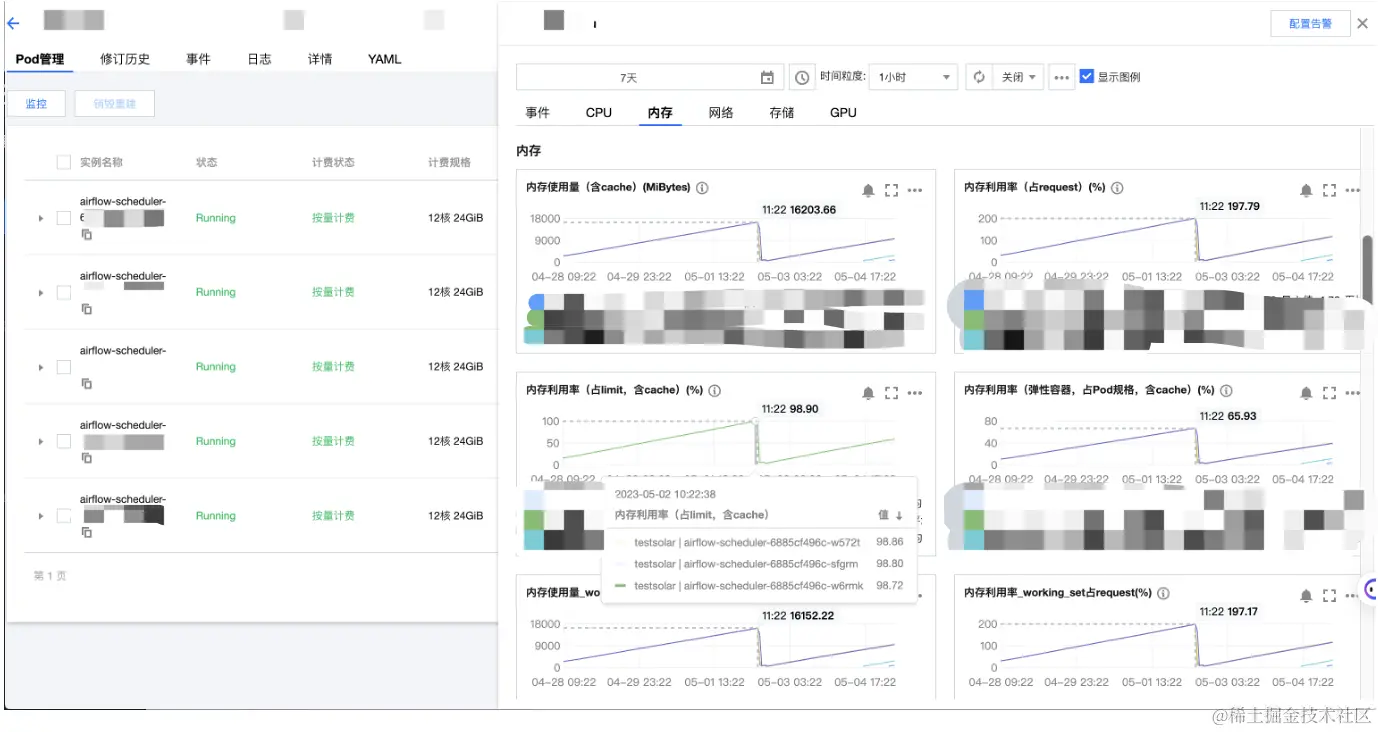Check the select-all checkbox by 实例名称
The width and height of the screenshot is (1378, 732).
pos(64,162)
